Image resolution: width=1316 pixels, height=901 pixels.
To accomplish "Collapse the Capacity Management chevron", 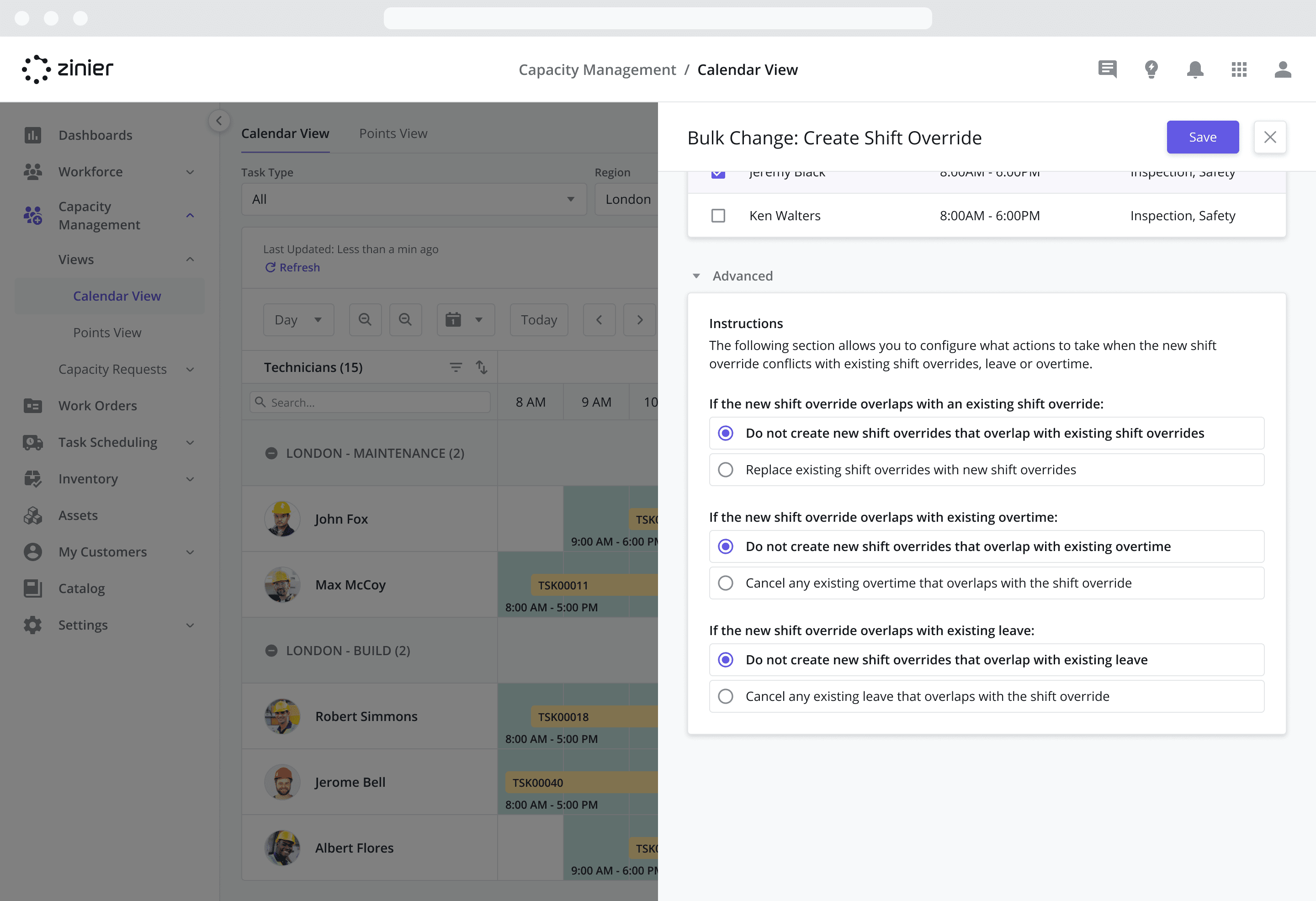I will (190, 215).
